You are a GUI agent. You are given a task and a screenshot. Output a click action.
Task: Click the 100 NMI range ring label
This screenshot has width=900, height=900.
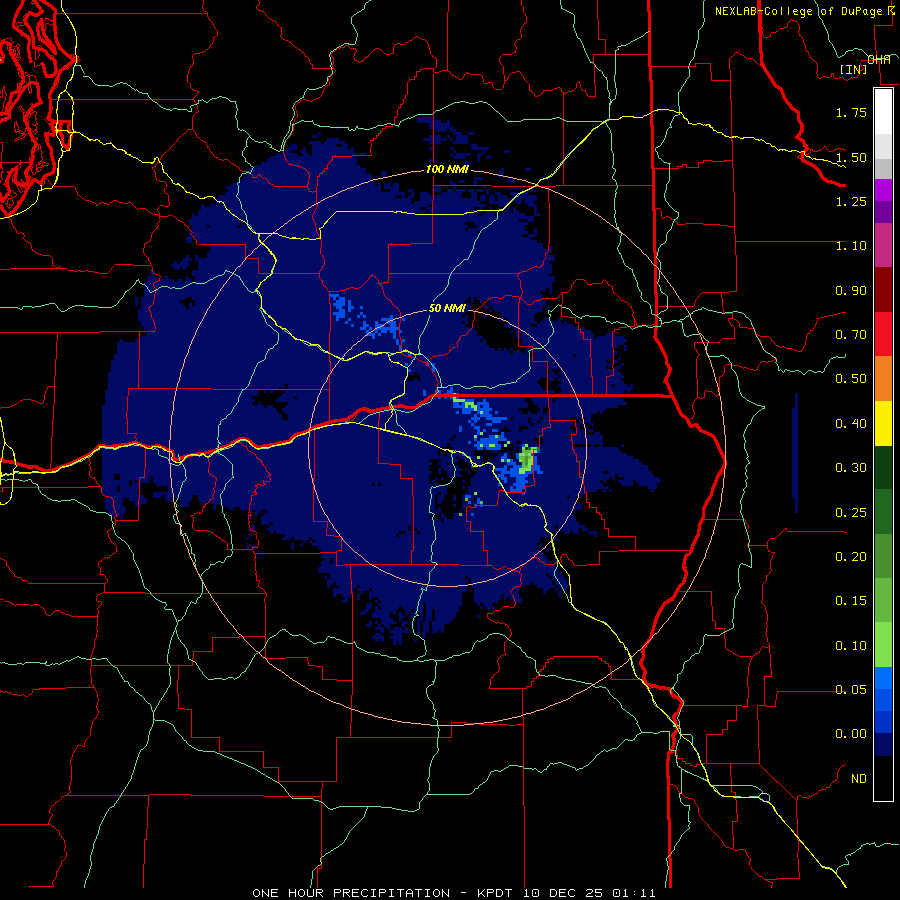(447, 169)
